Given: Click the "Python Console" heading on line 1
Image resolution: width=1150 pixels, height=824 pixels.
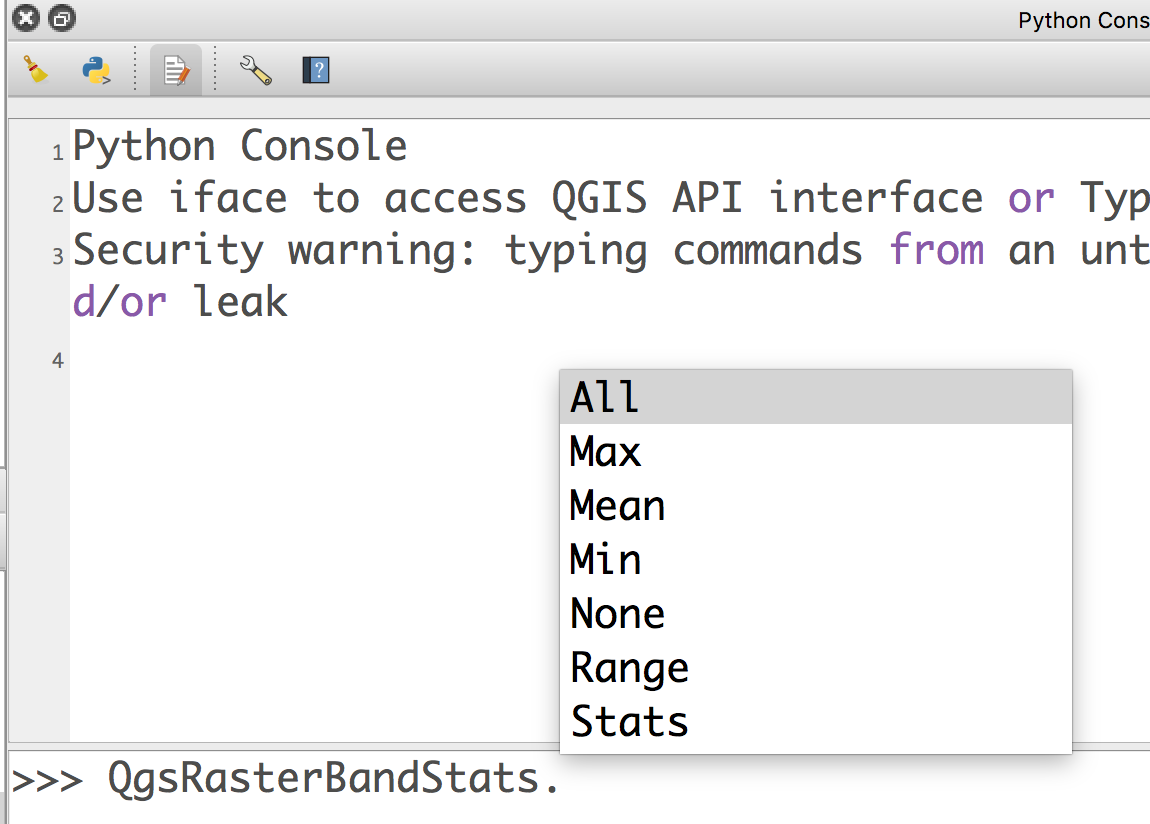Looking at the screenshot, I should [x=239, y=145].
